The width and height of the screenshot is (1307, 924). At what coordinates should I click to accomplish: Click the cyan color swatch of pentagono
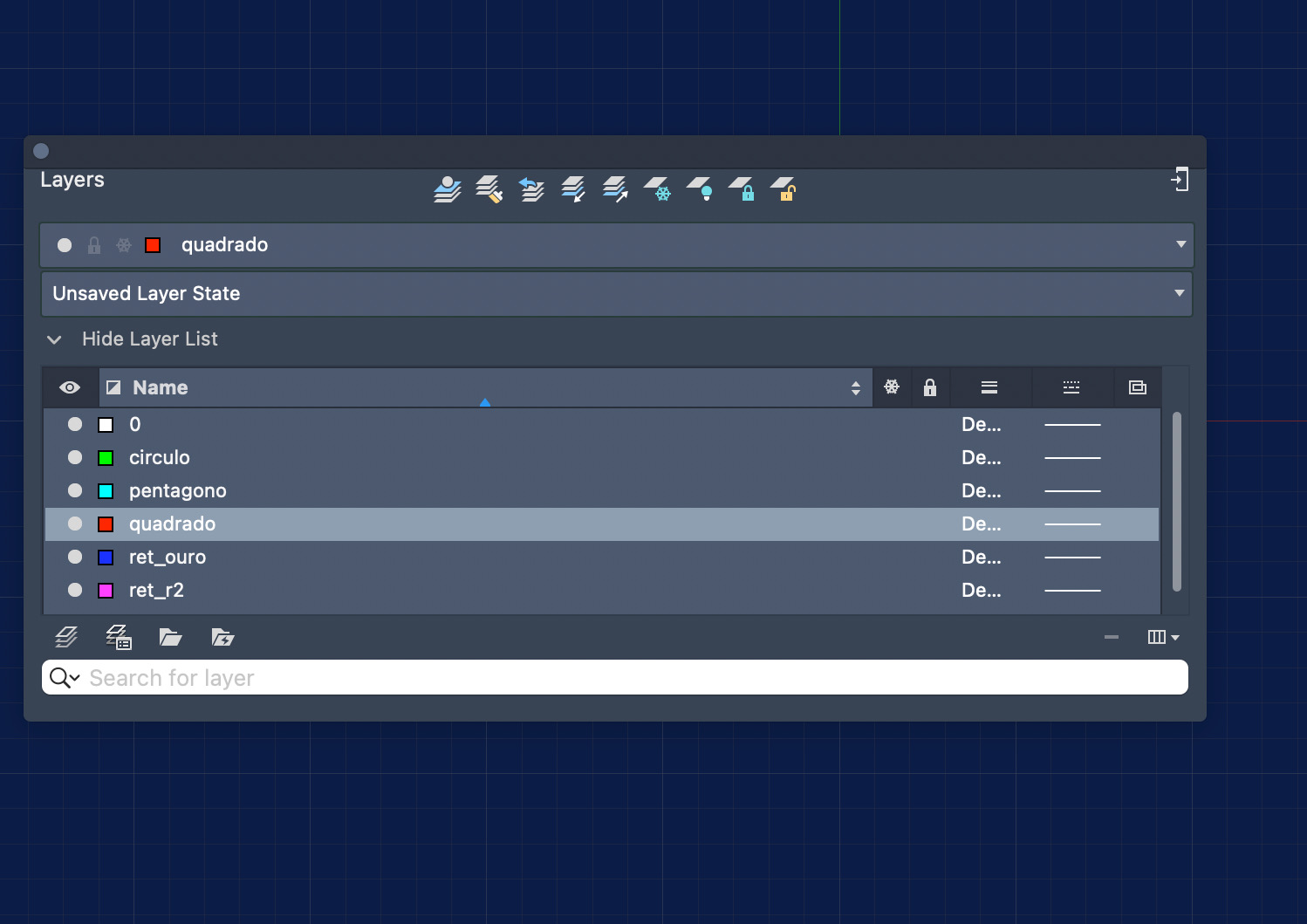pos(106,491)
